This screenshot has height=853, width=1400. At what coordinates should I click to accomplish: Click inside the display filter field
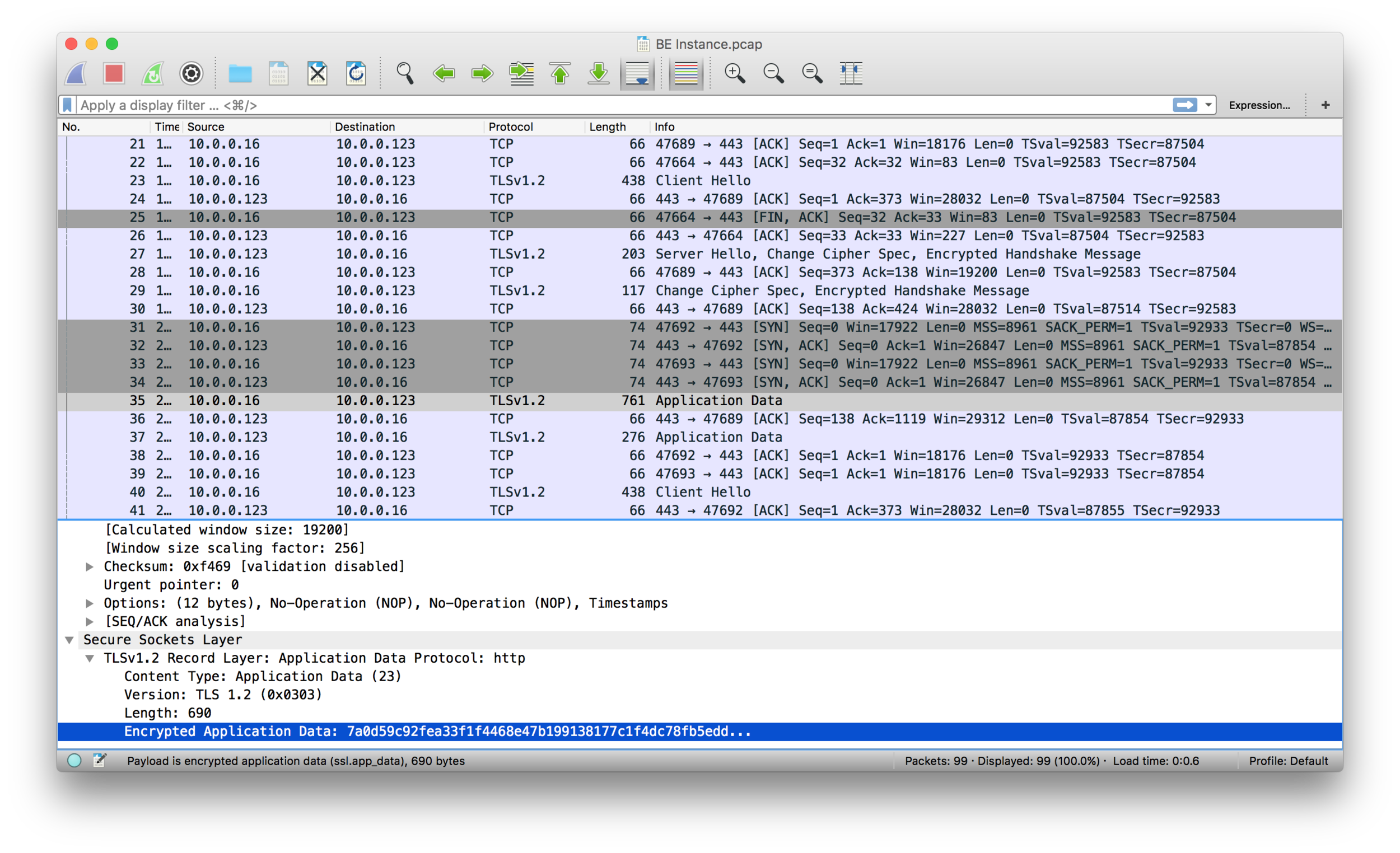[568, 105]
